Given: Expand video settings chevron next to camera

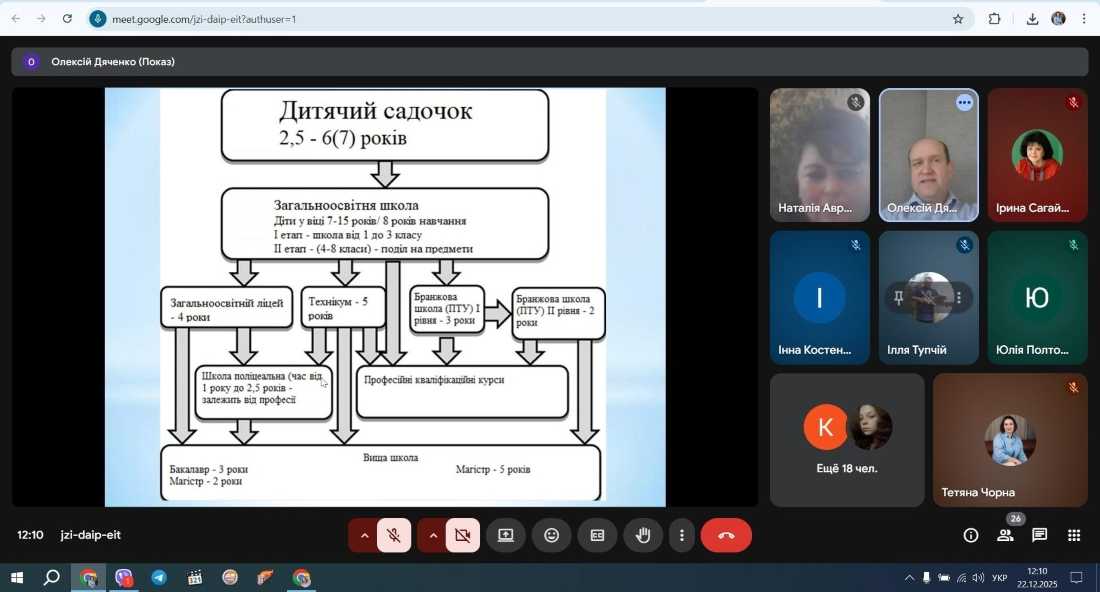Looking at the screenshot, I should 433,535.
